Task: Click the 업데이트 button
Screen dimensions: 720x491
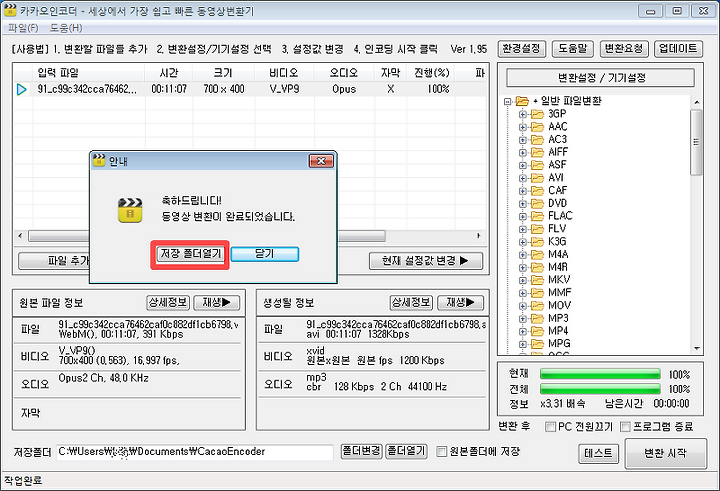Action: coord(678,49)
